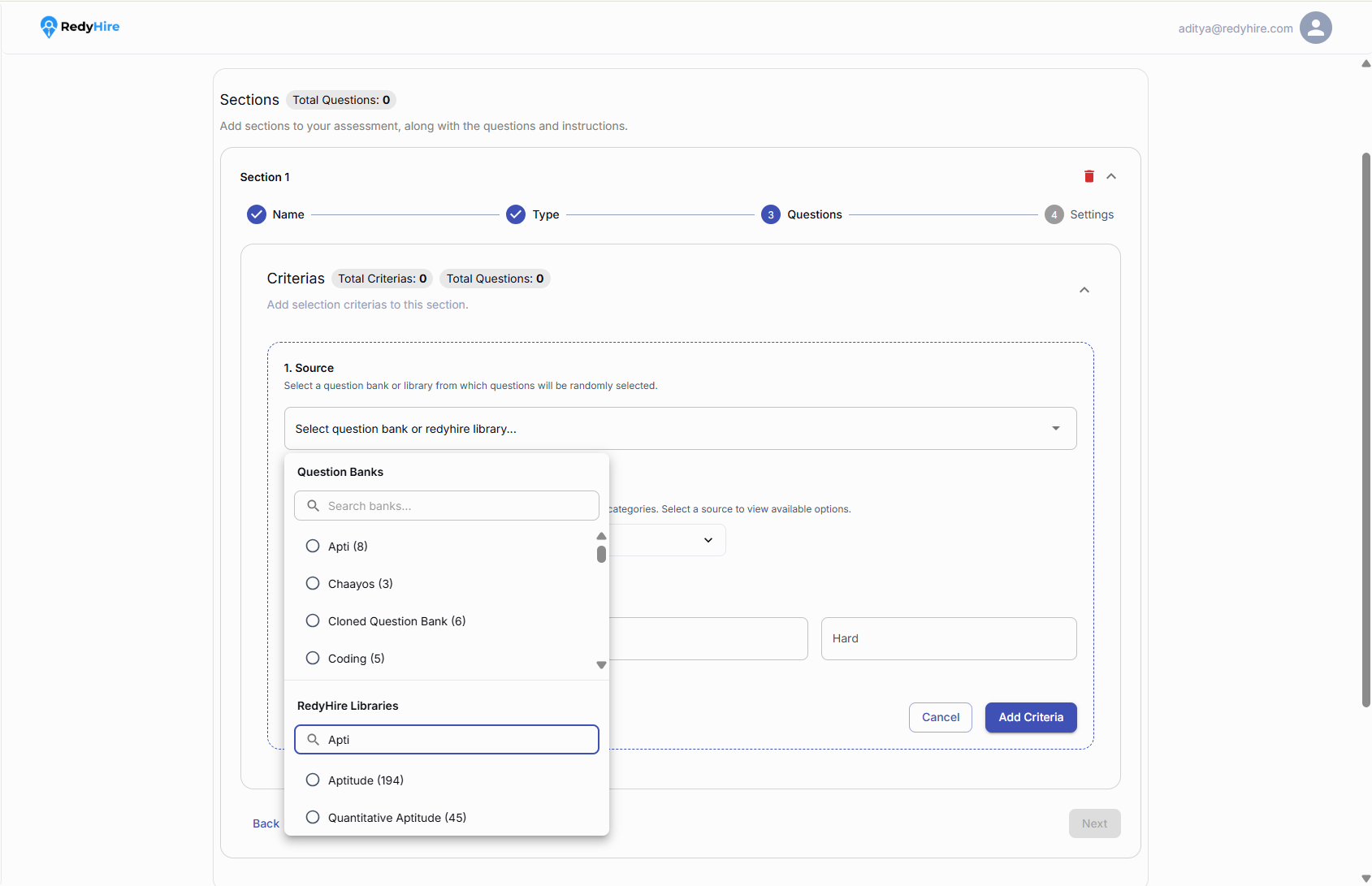Click the Hard difficulty input field
The width and height of the screenshot is (1372, 886).
point(949,638)
